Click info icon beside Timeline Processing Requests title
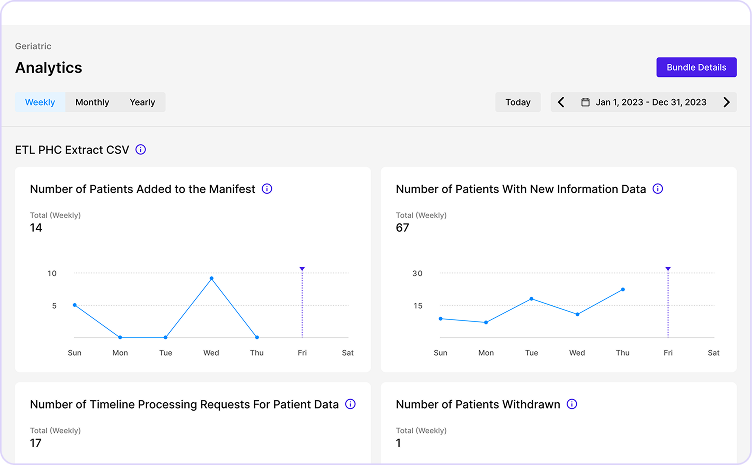This screenshot has width=752, height=465. click(350, 405)
